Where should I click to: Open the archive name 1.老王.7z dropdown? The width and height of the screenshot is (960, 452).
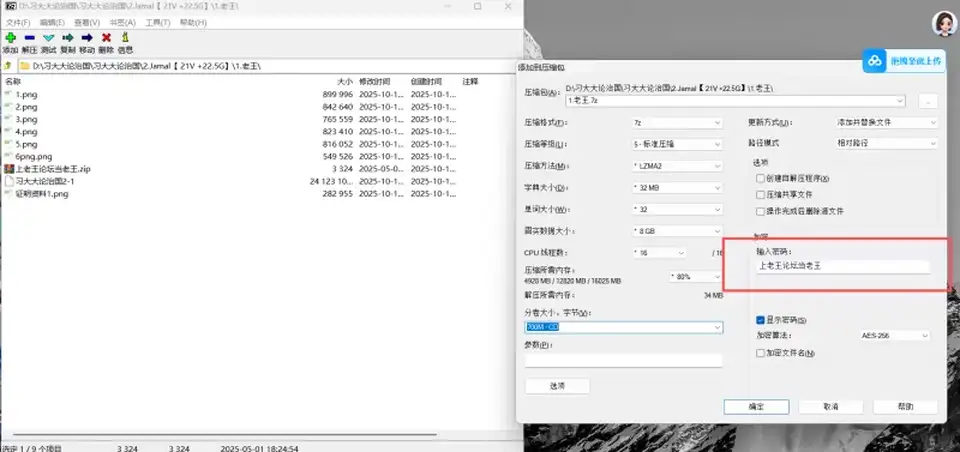pyautogui.click(x=736, y=100)
